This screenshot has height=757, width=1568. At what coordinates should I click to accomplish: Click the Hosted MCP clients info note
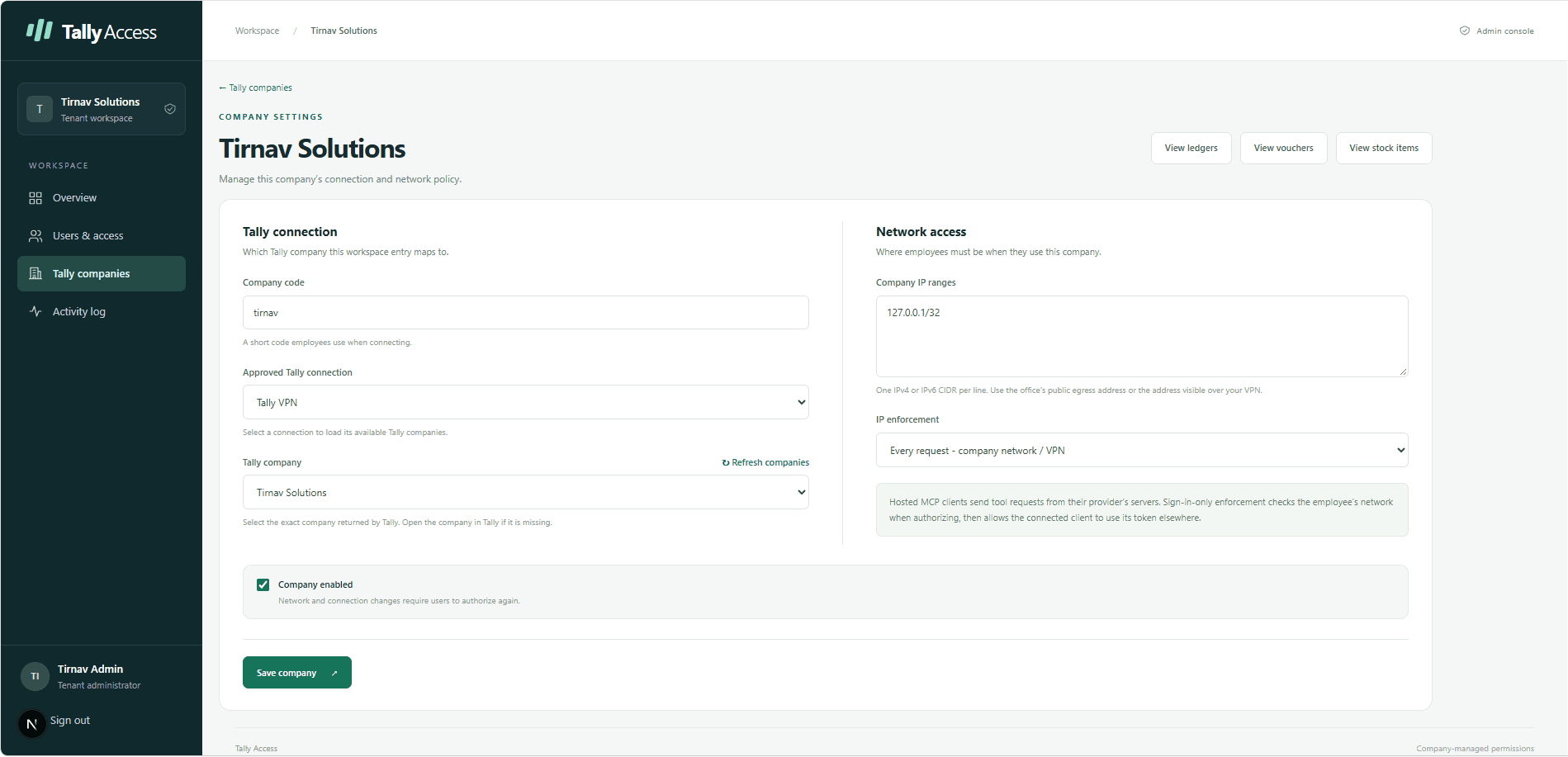click(1142, 510)
